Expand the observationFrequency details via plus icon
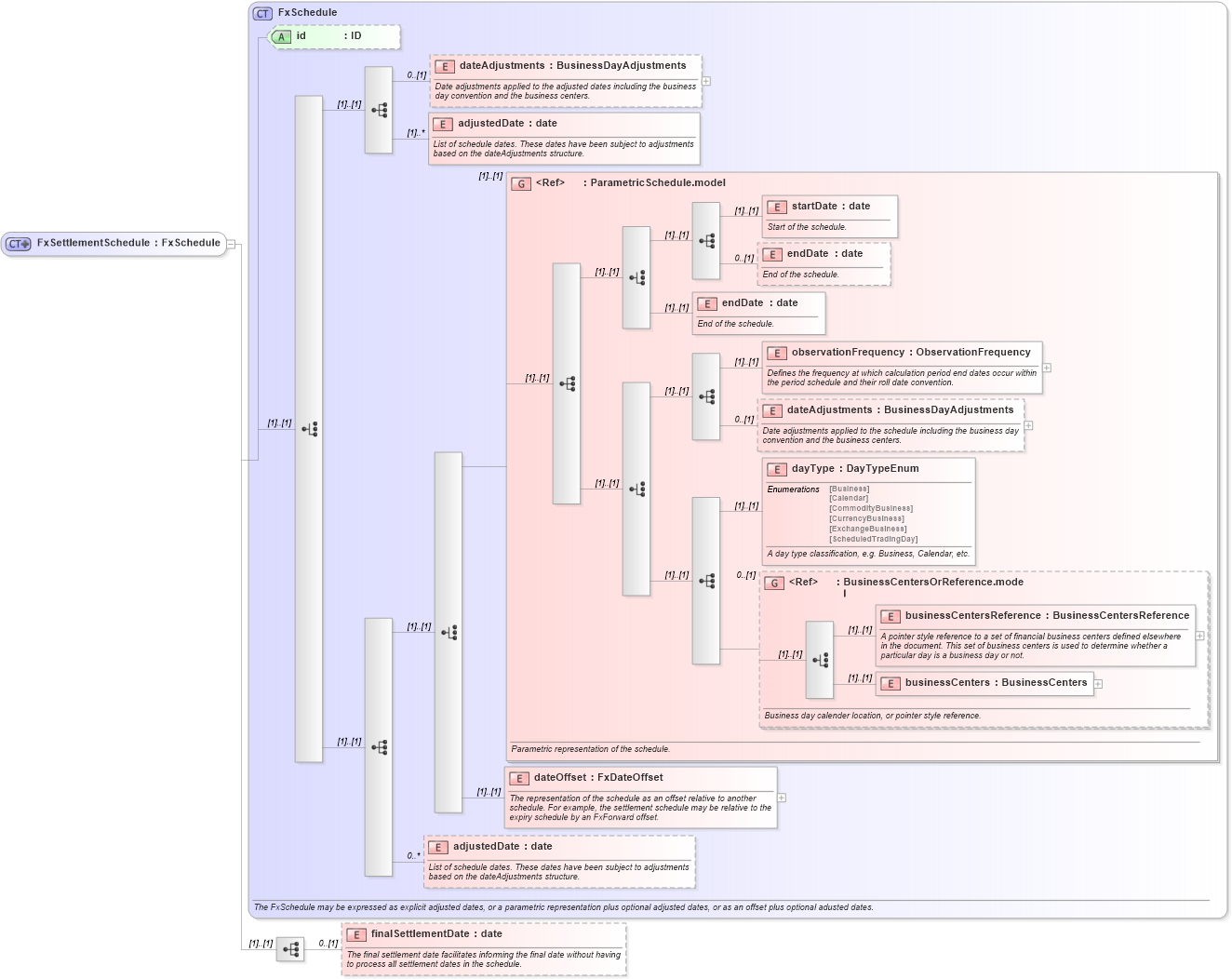 point(1046,369)
